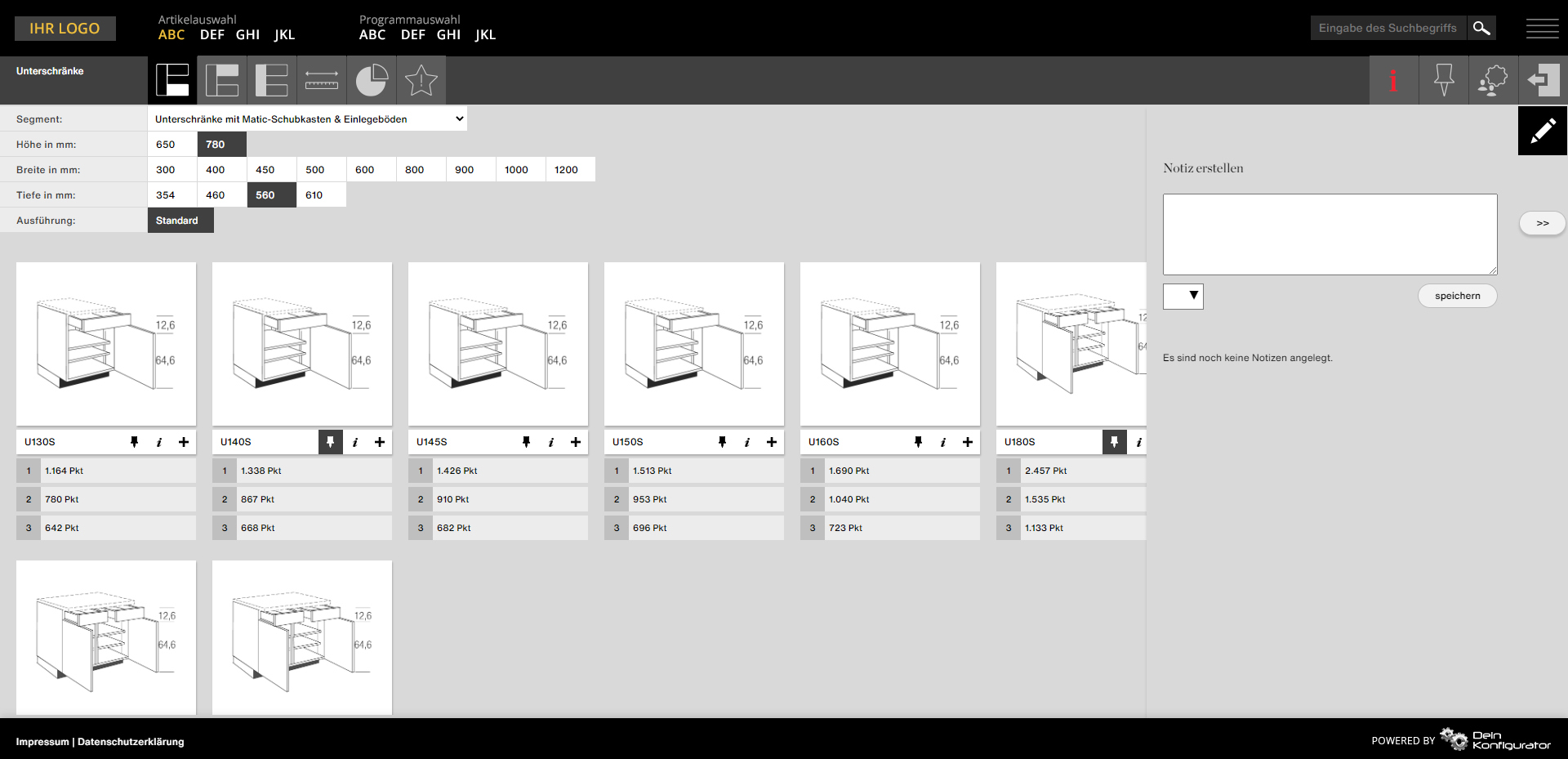Collapse the notes panel with >> button
The width and height of the screenshot is (1568, 759).
(1542, 223)
